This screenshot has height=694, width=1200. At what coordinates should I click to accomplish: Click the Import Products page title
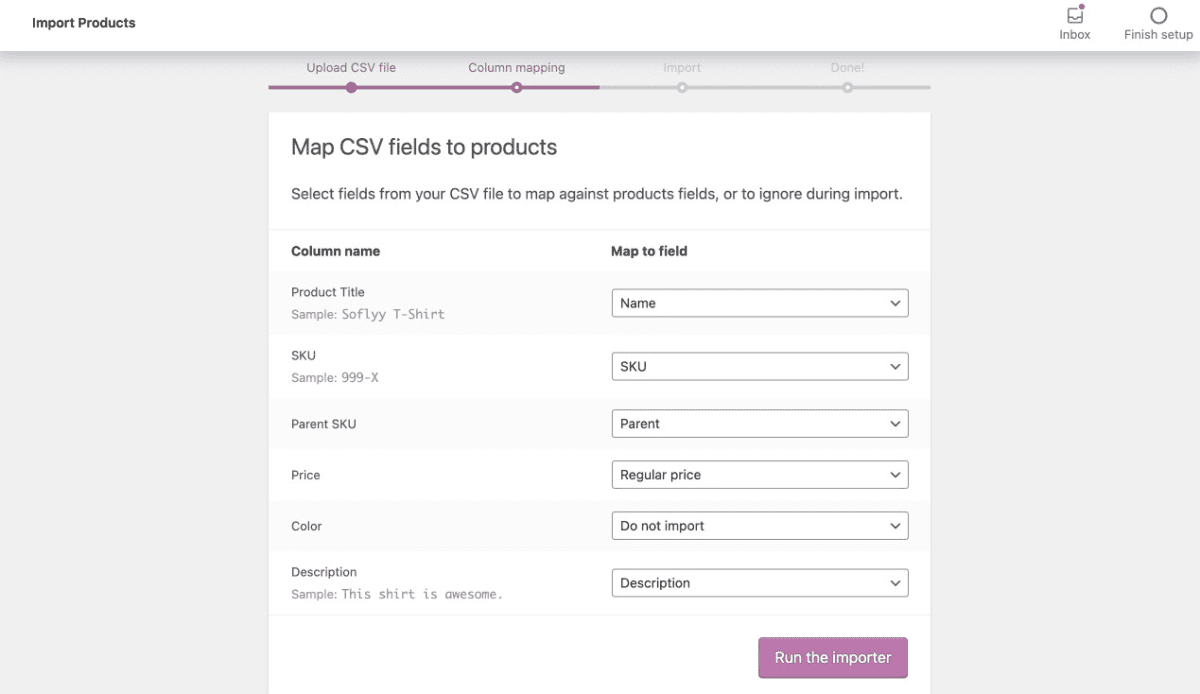coord(84,23)
